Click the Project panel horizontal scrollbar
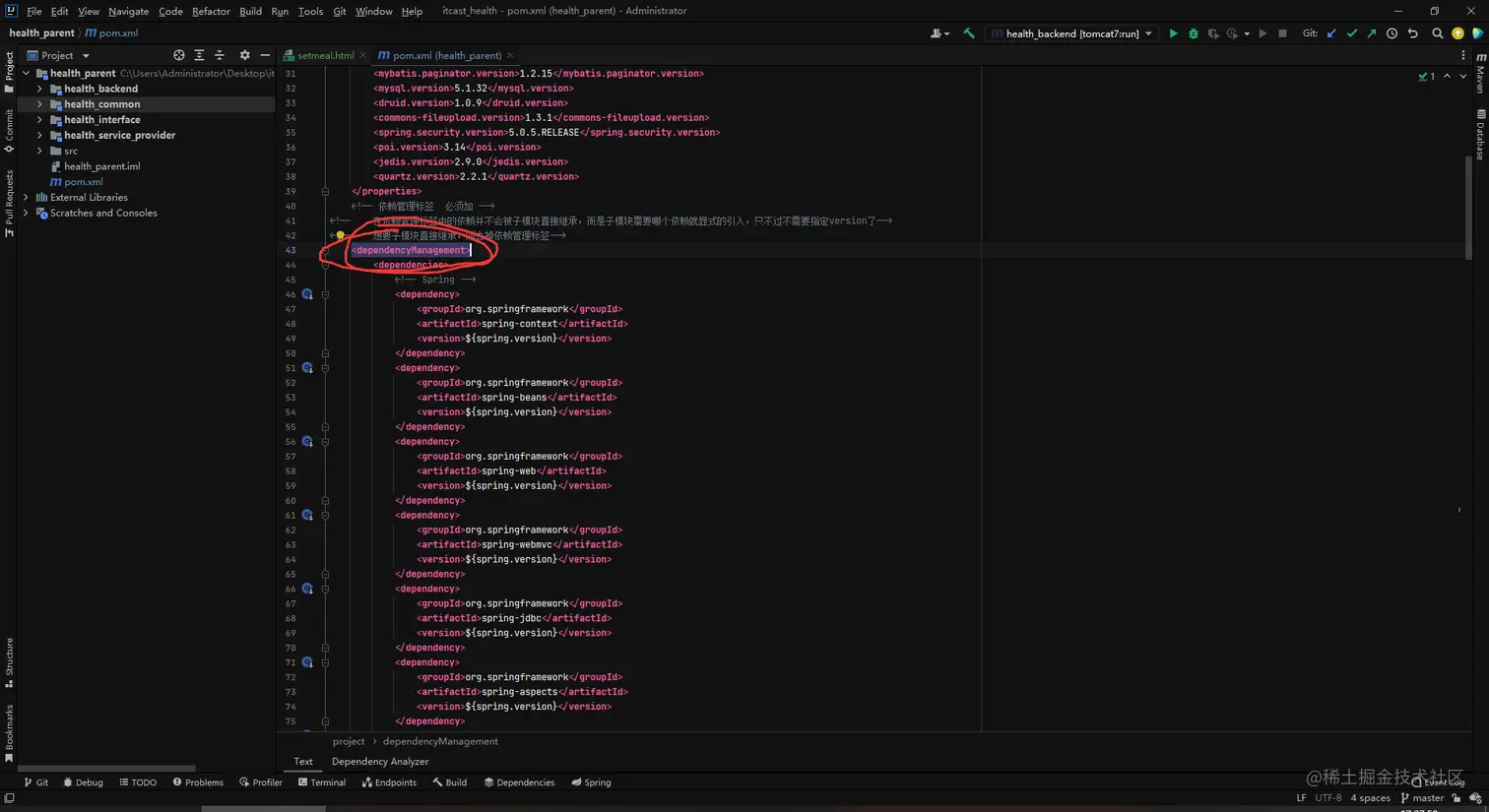 click(106, 768)
